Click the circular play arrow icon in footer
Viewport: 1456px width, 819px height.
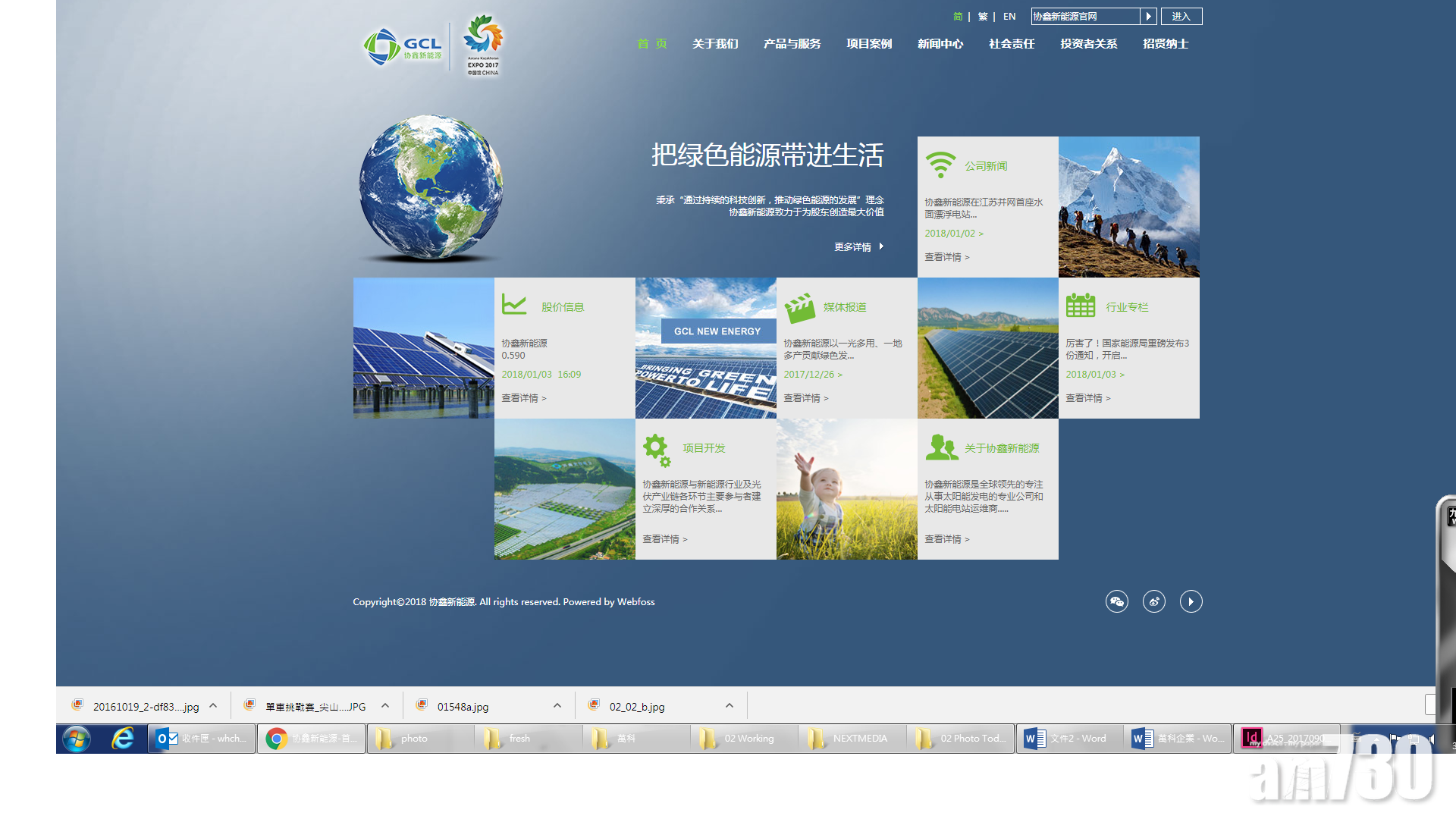point(1191,601)
